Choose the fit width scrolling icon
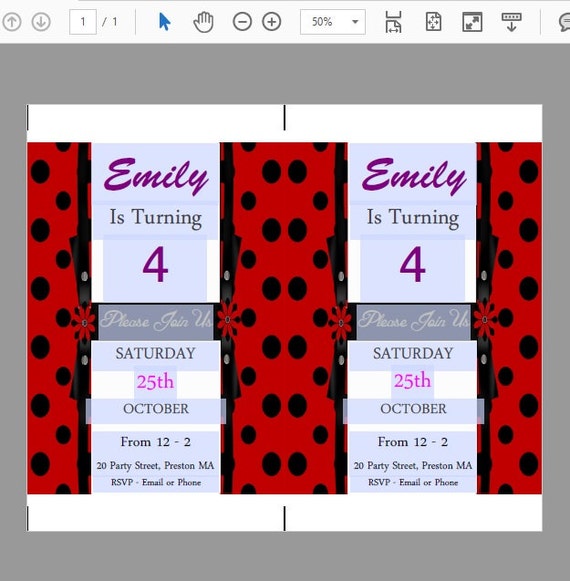Image resolution: width=570 pixels, height=581 pixels. pos(393,22)
